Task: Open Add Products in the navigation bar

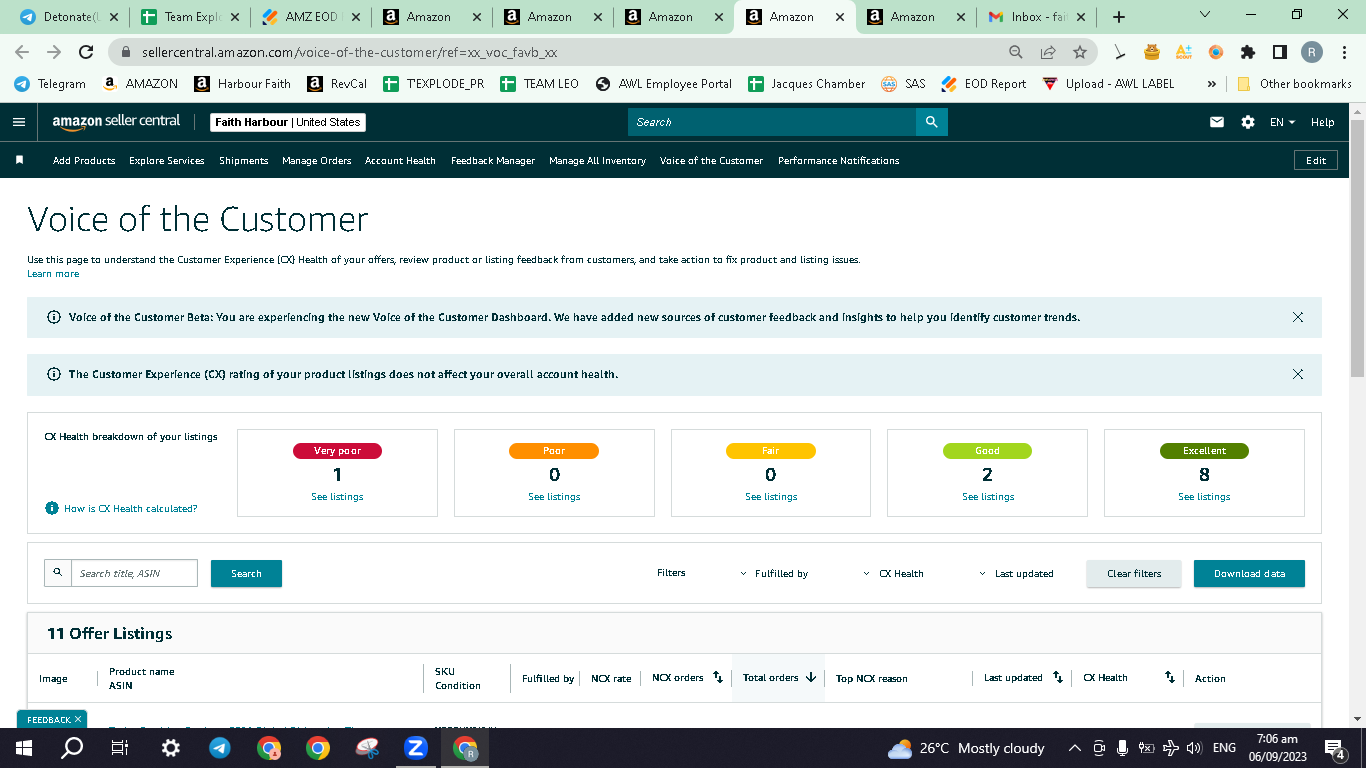Action: pos(84,160)
